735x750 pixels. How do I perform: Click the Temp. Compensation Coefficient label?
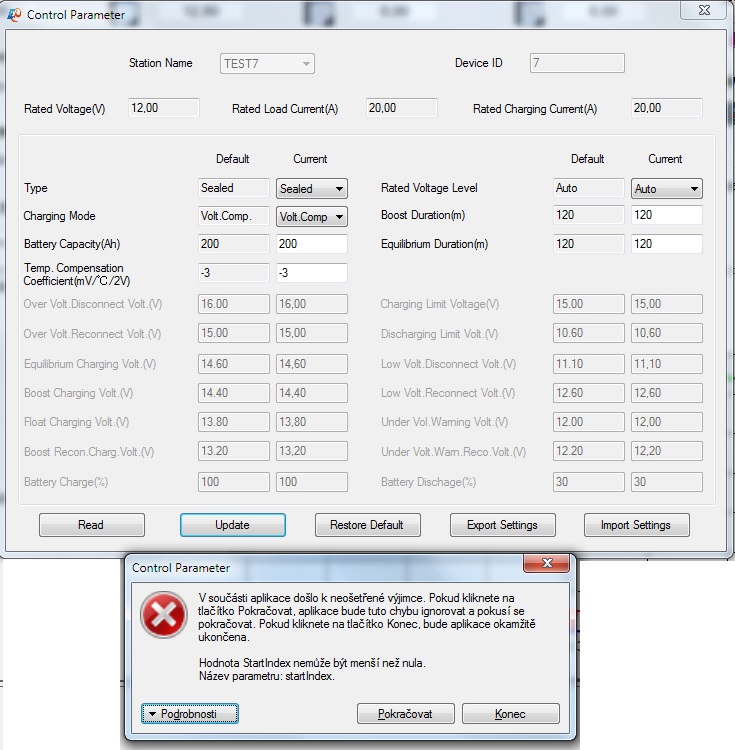pos(77,275)
